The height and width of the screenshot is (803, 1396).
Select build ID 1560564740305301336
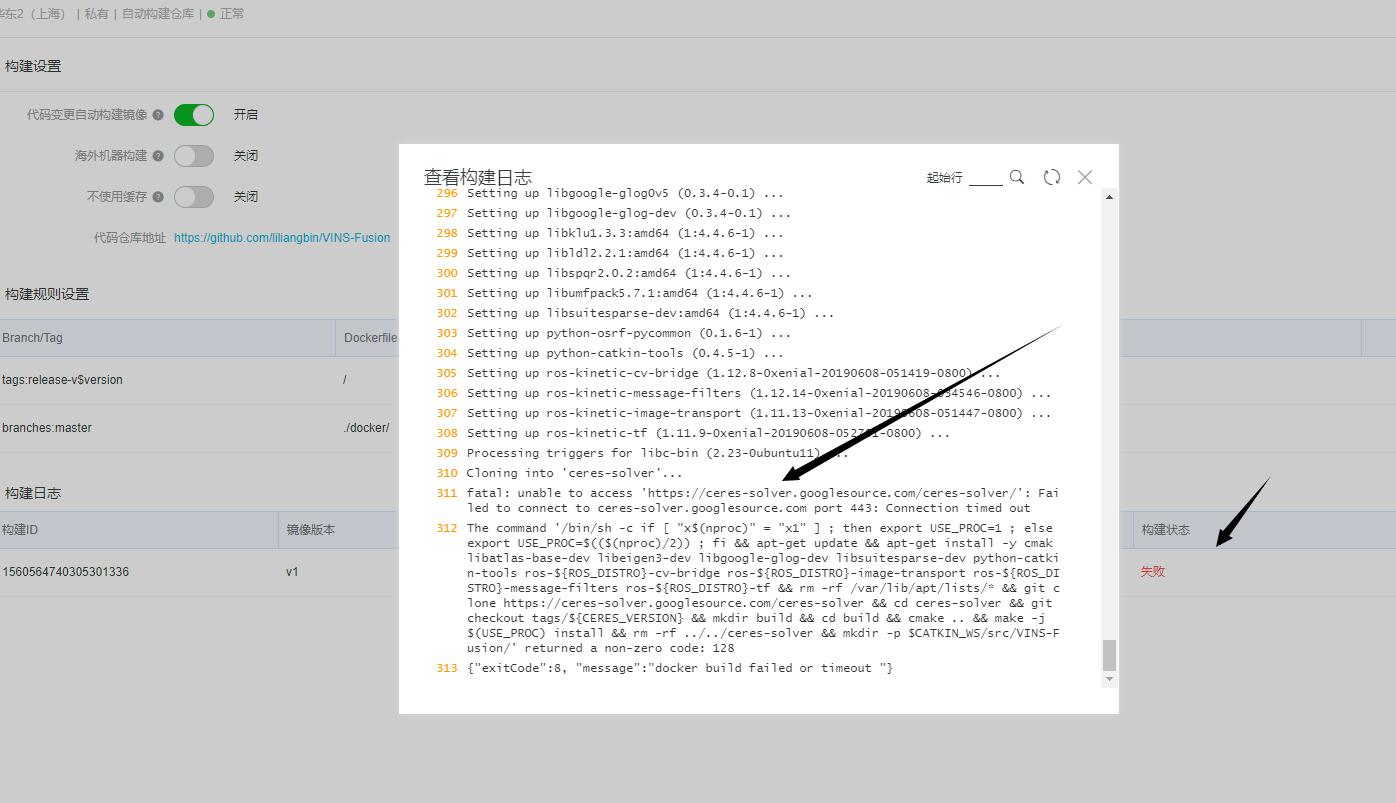pyautogui.click(x=65, y=572)
